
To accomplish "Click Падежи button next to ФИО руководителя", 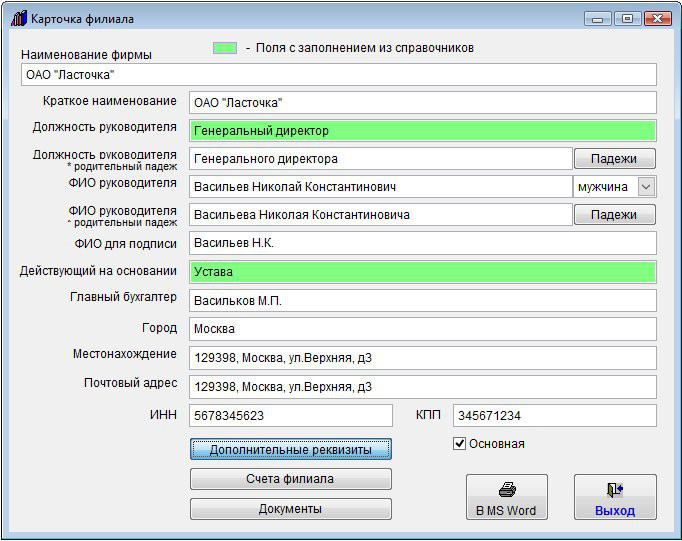I will tap(615, 214).
